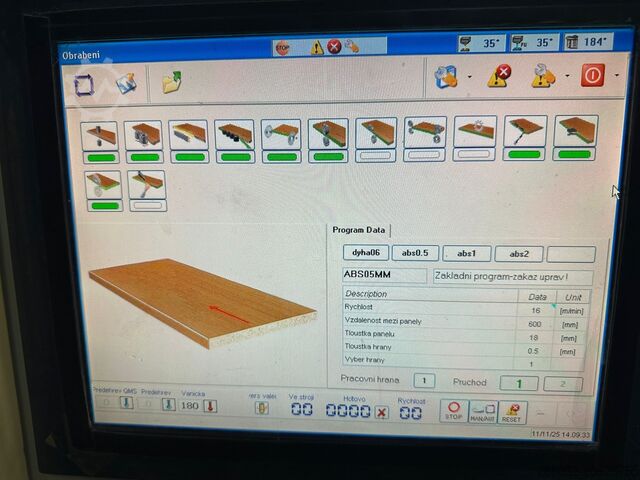Screen dimensions: 640x480
Task: Toggle the Predehrev QMS heating button
Action: coord(127,403)
